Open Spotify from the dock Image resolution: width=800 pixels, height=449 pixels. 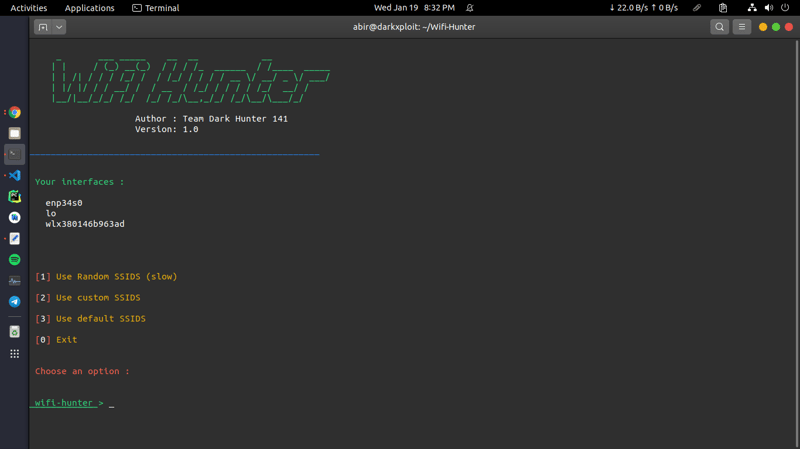(x=15, y=260)
